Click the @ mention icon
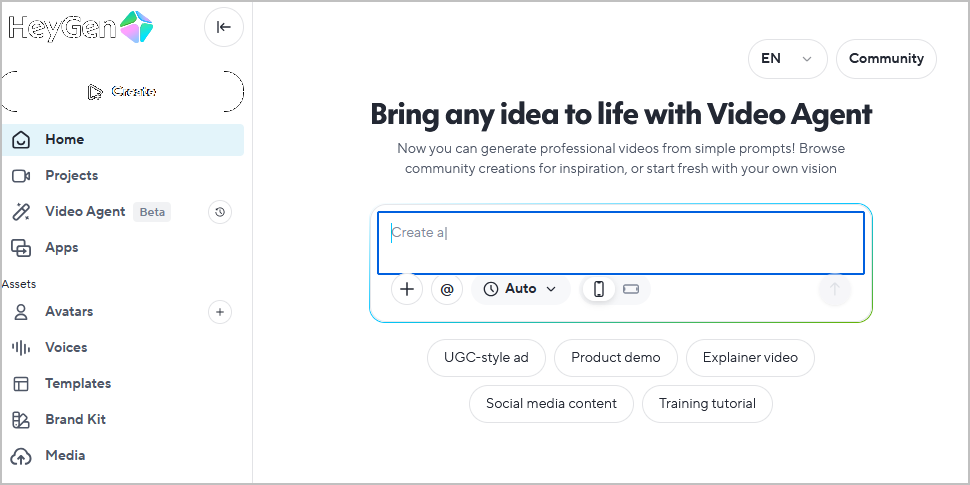The width and height of the screenshot is (970, 485). click(447, 289)
